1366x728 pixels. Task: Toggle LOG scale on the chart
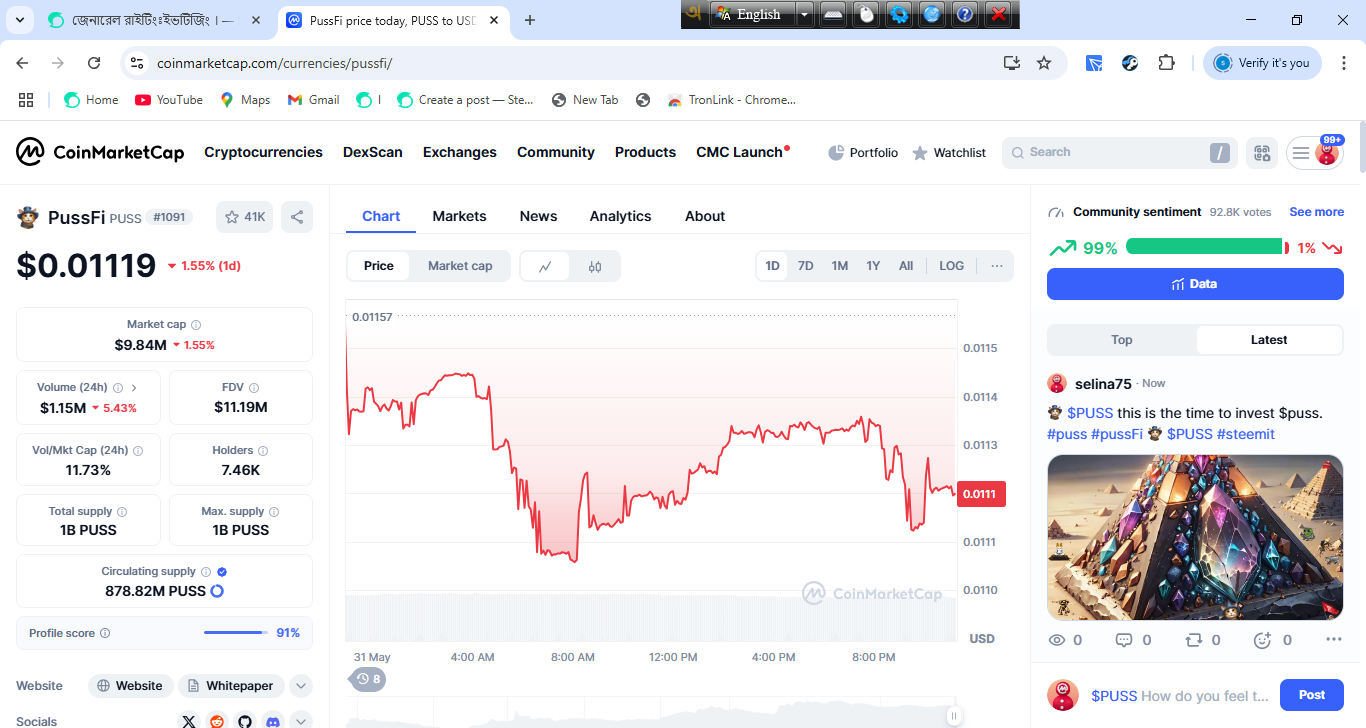pos(952,266)
